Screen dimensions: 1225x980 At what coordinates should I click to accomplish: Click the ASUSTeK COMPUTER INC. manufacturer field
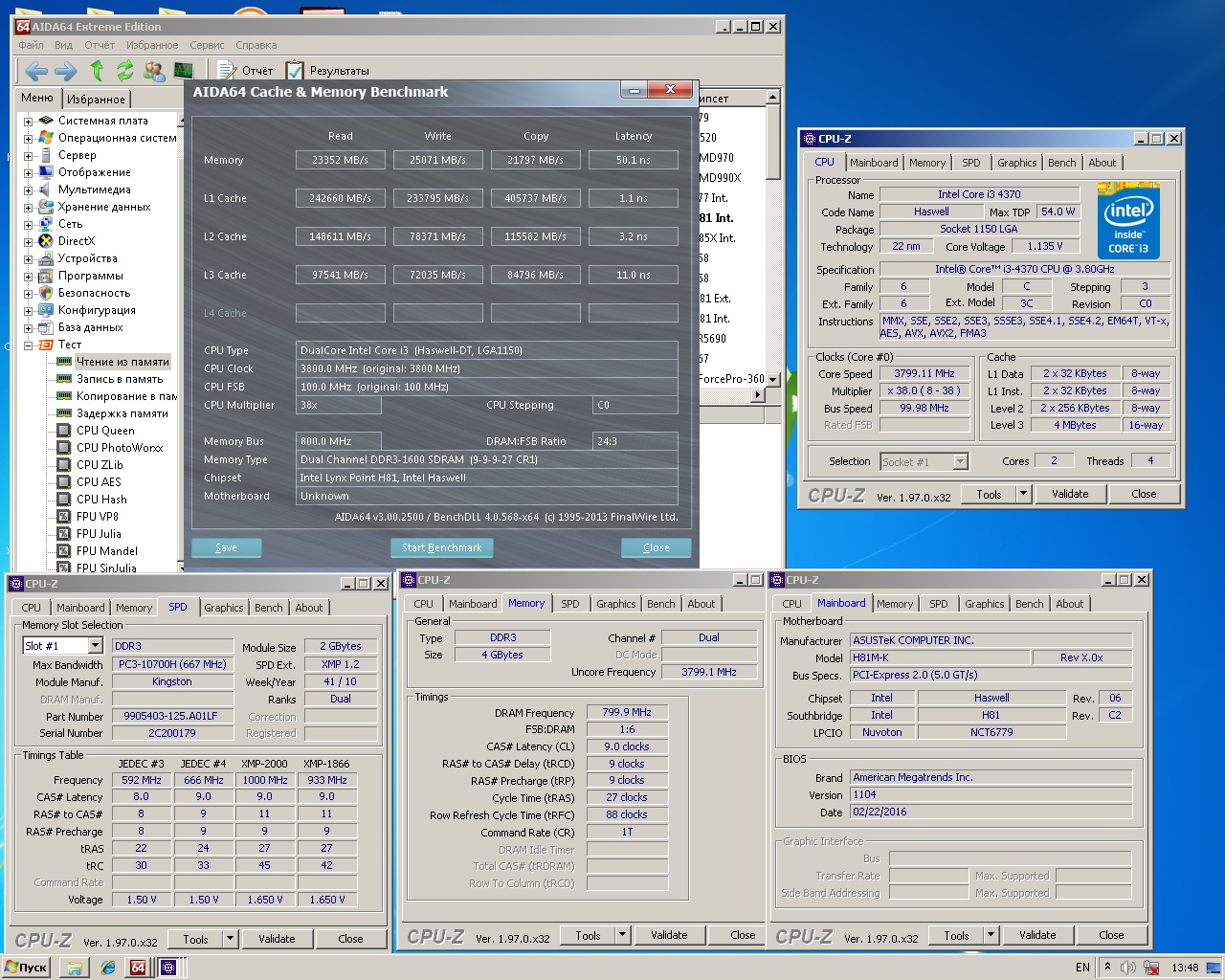click(x=991, y=640)
